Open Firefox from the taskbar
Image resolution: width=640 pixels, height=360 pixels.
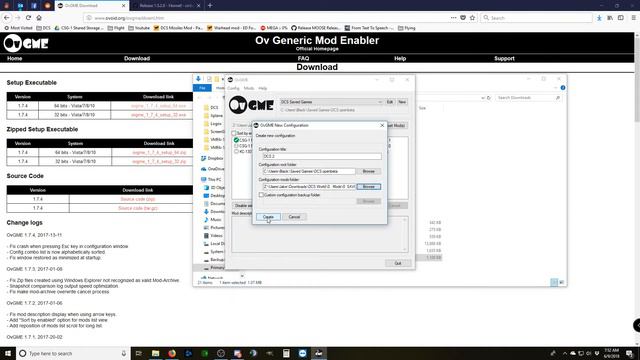tap(172, 353)
